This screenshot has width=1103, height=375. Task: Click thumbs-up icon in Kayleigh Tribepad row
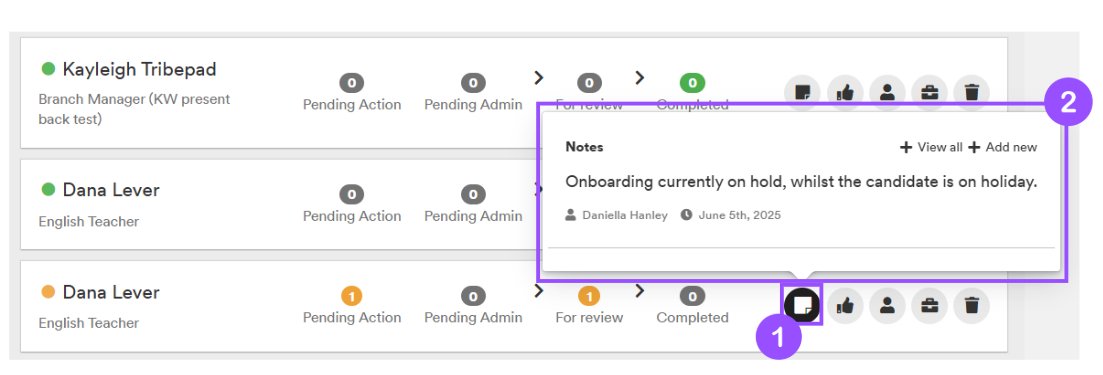coord(845,92)
